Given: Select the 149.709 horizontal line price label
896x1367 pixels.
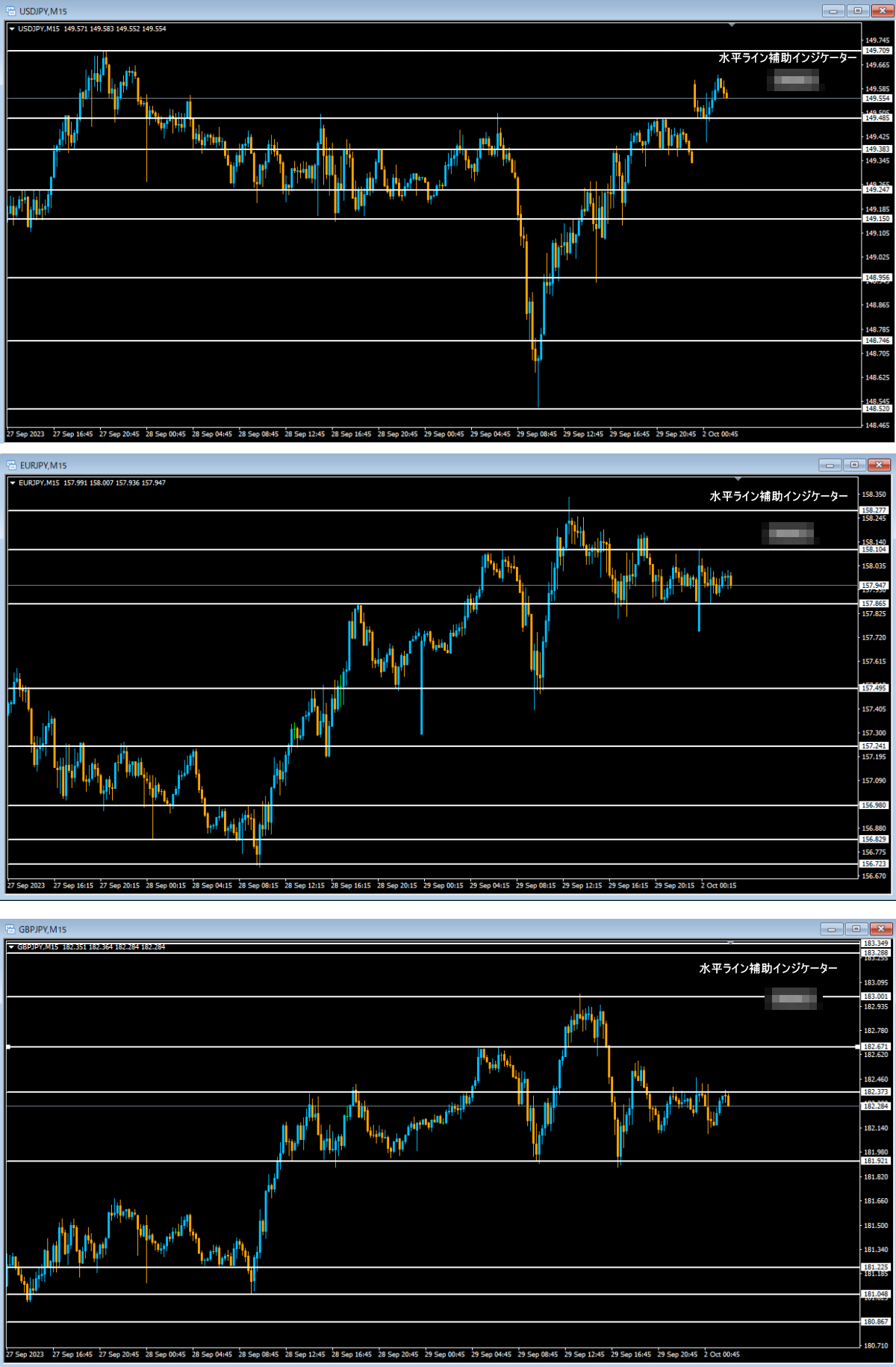Looking at the screenshot, I should tap(877, 51).
